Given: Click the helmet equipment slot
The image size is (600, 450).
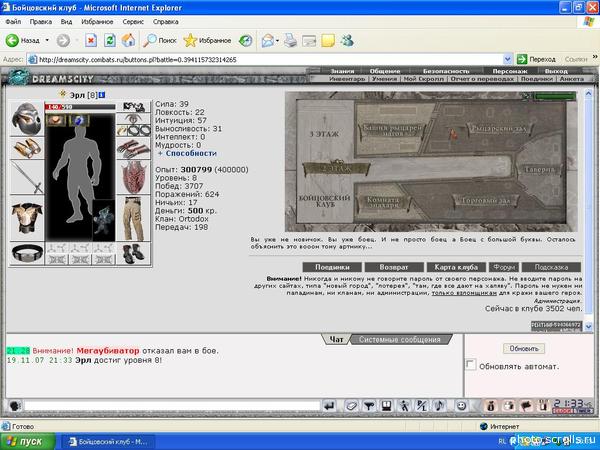Looking at the screenshot, I should click(x=26, y=118).
